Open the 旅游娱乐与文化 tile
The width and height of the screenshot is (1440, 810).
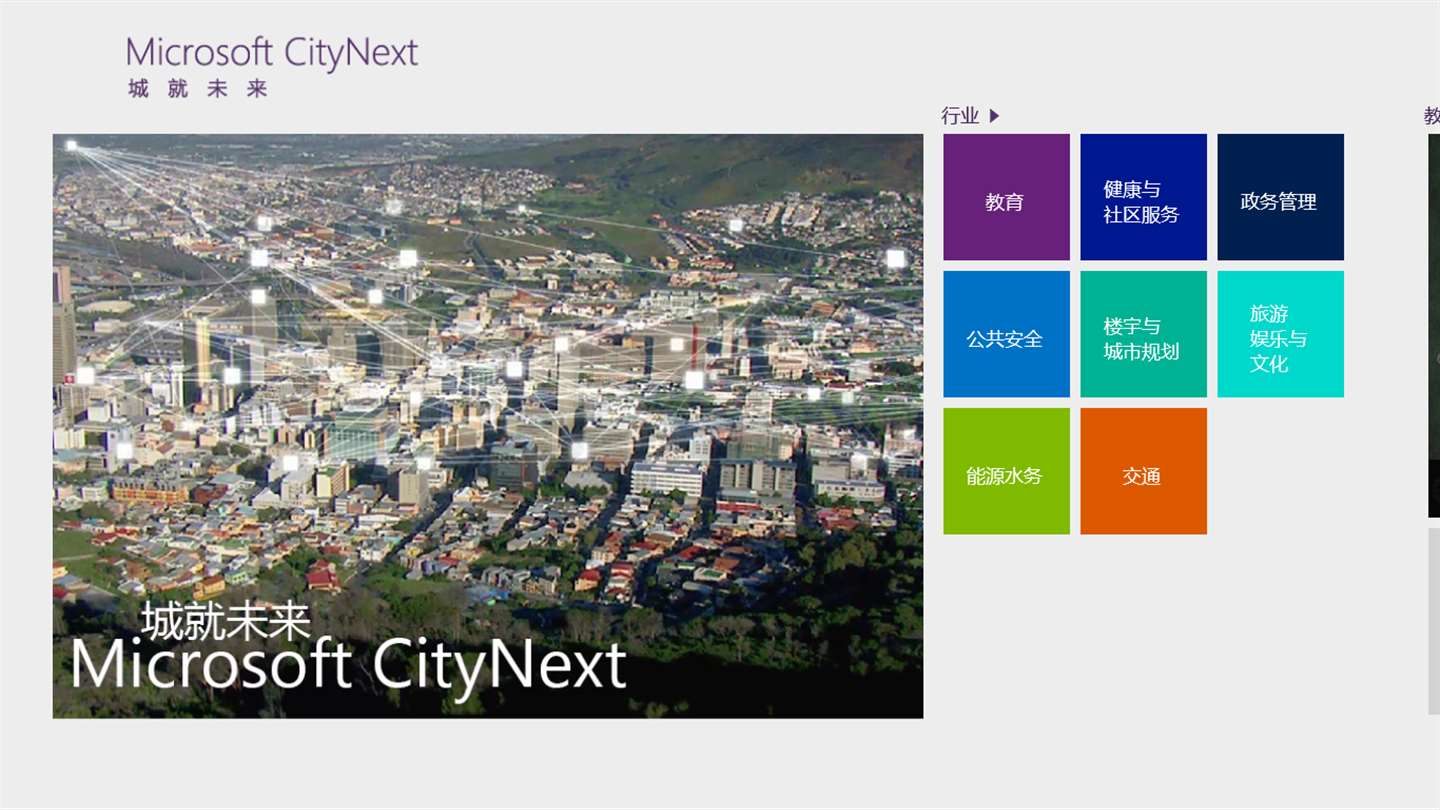(1280, 334)
